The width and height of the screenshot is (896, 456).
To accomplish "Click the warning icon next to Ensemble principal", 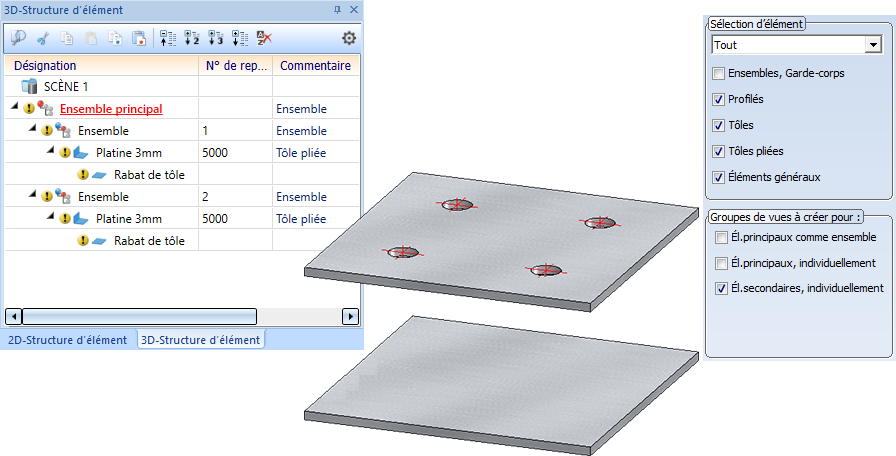I will (29, 109).
